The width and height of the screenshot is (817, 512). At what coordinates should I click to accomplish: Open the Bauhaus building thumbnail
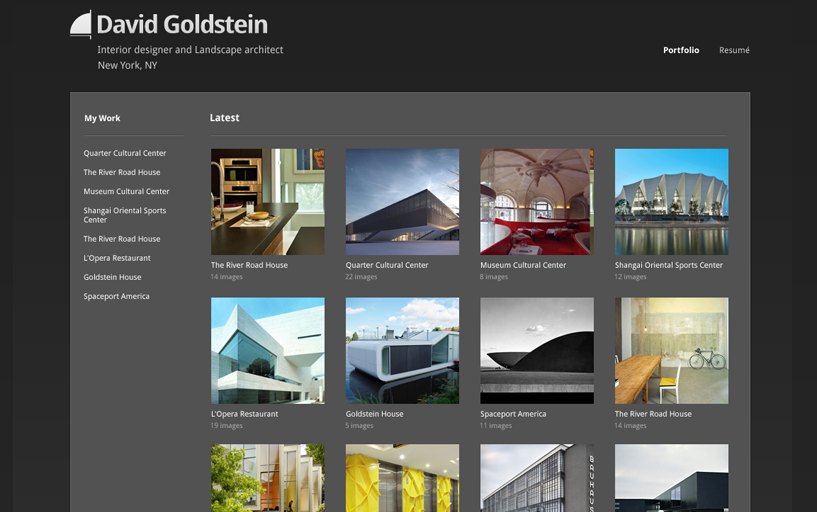pos(537,478)
